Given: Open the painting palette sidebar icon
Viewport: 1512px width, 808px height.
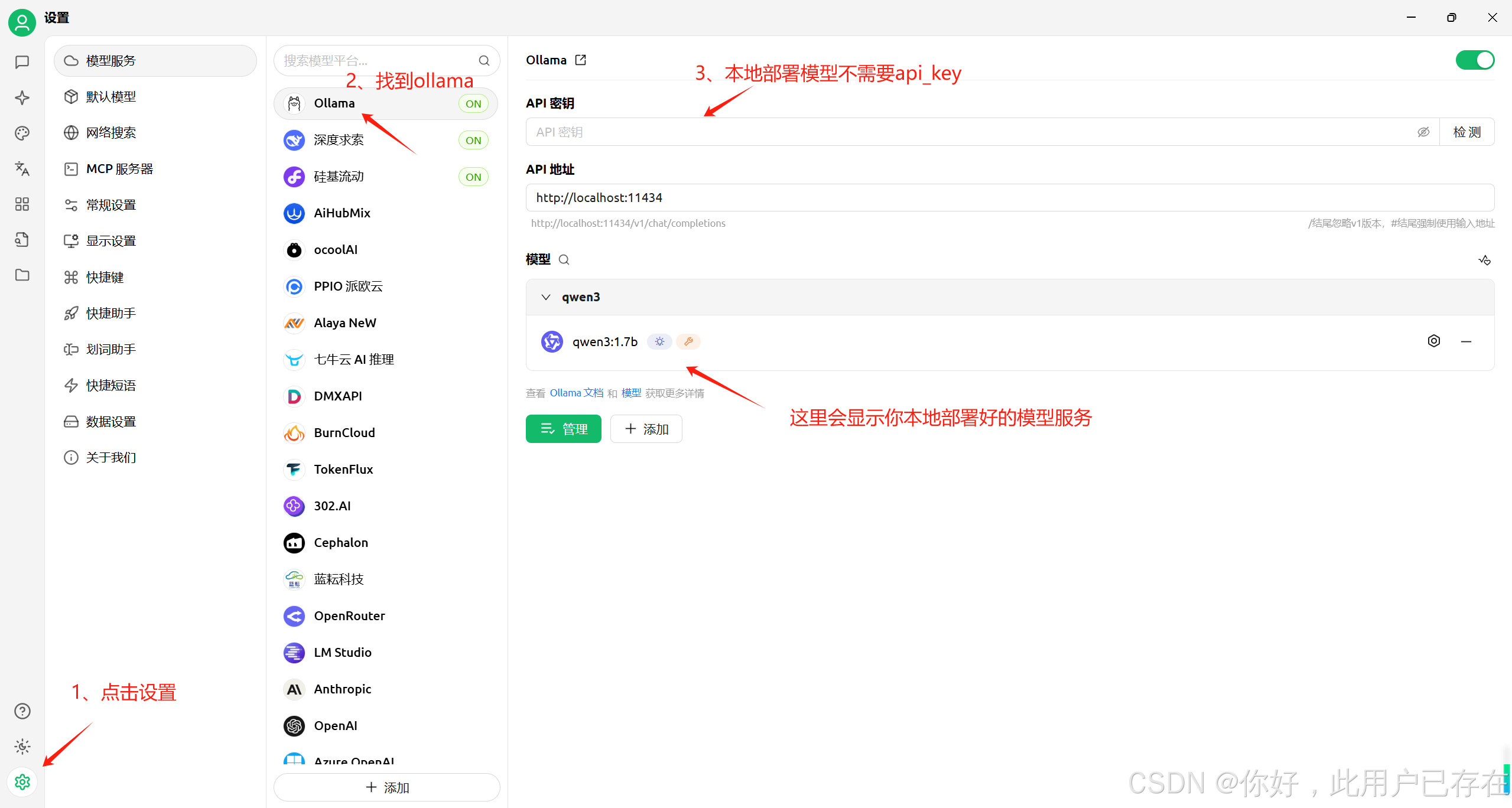Looking at the screenshot, I should [22, 133].
